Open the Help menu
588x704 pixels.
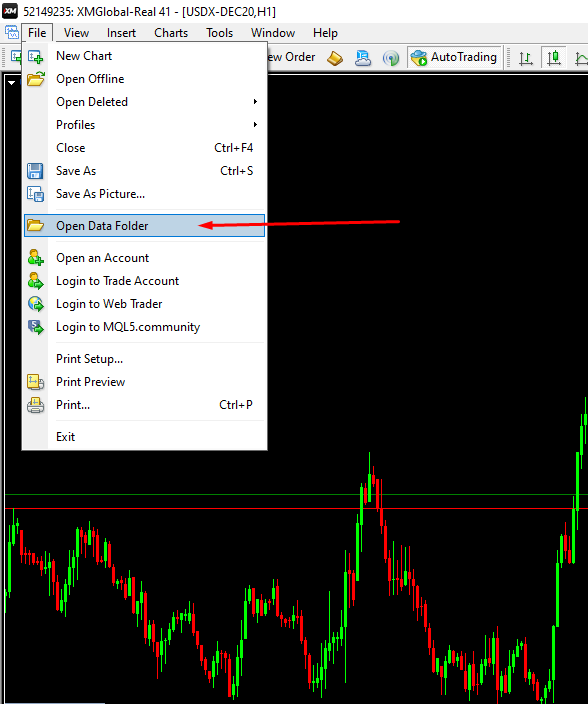pos(325,33)
